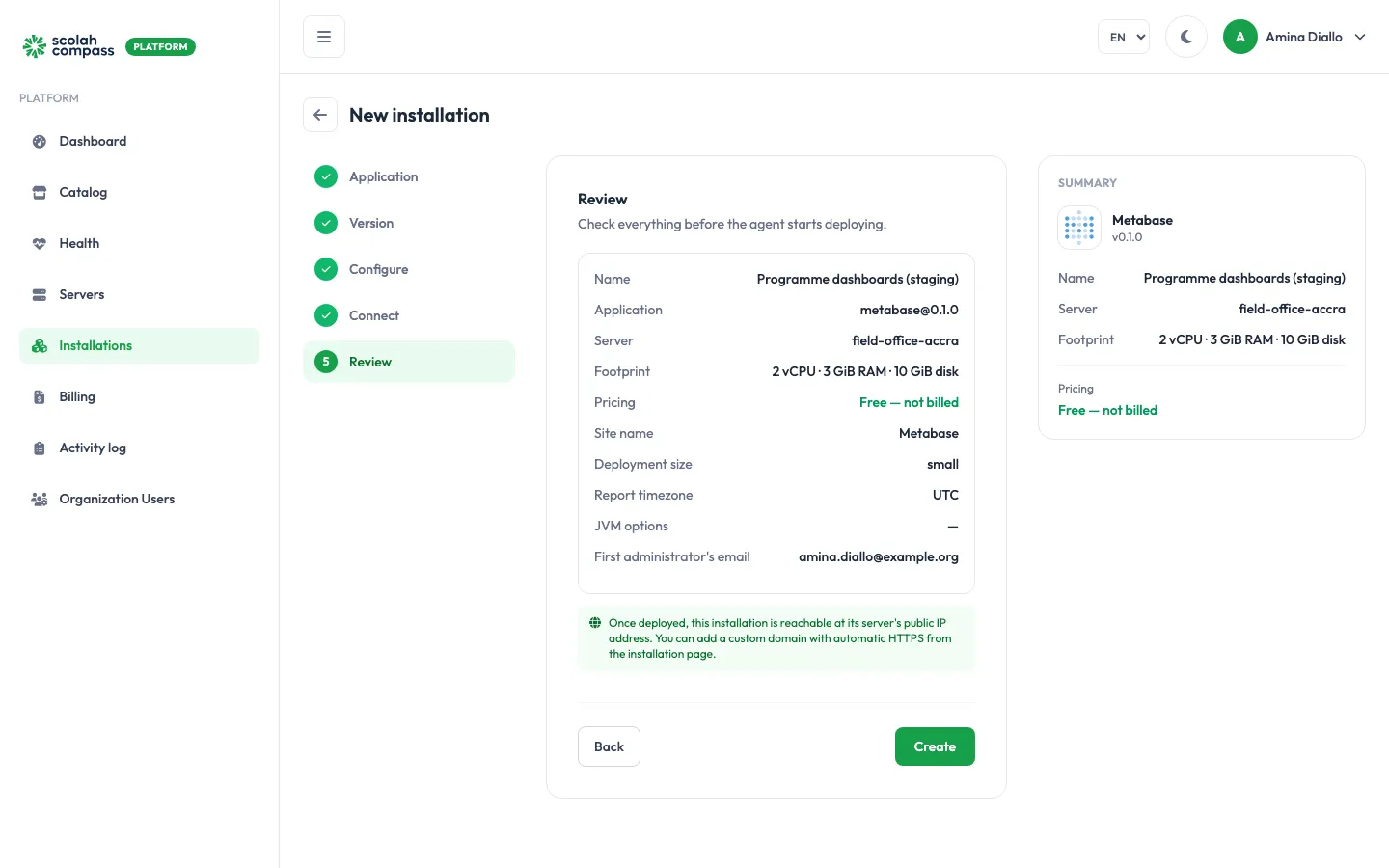
Task: Open Health in the sidebar
Action: coord(140,243)
